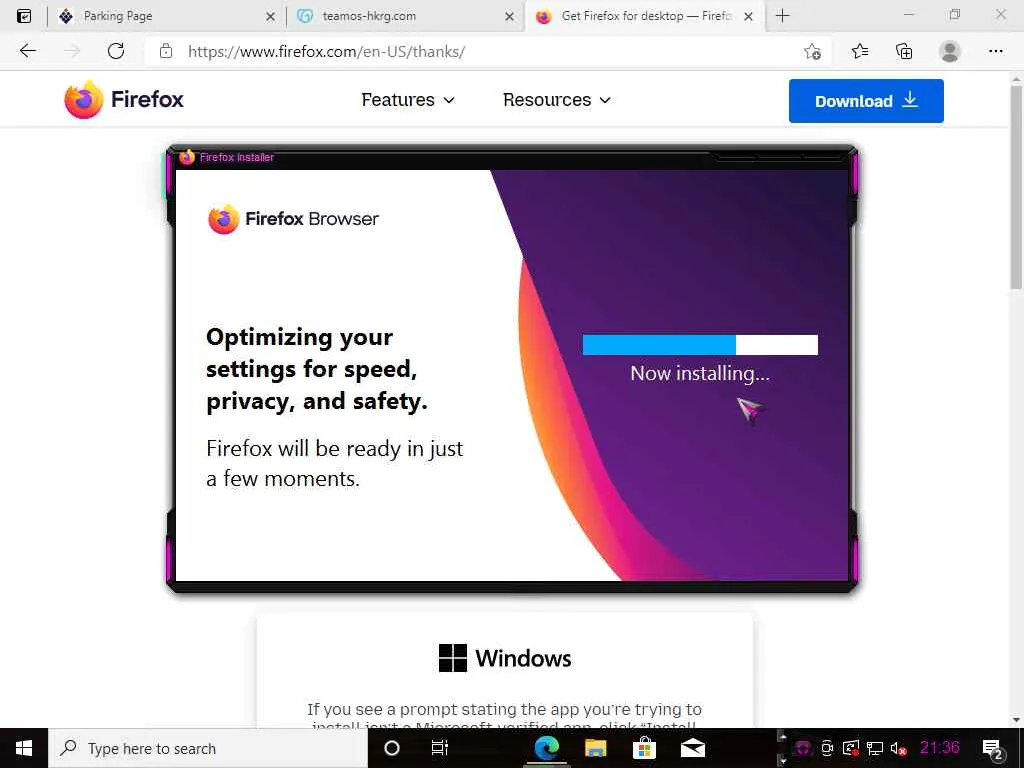The height and width of the screenshot is (768, 1024).
Task: Close the Get Firefox for desktop tab
Action: pyautogui.click(x=748, y=17)
